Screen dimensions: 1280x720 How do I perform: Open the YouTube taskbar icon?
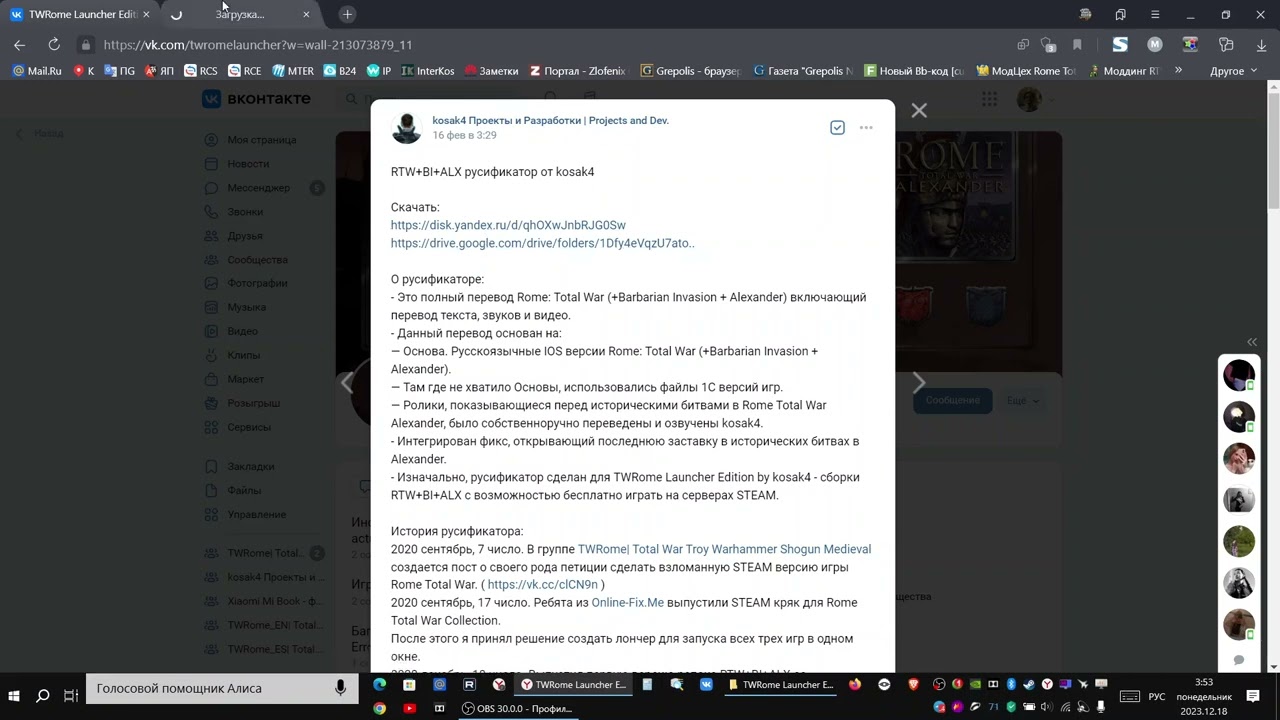click(x=409, y=708)
